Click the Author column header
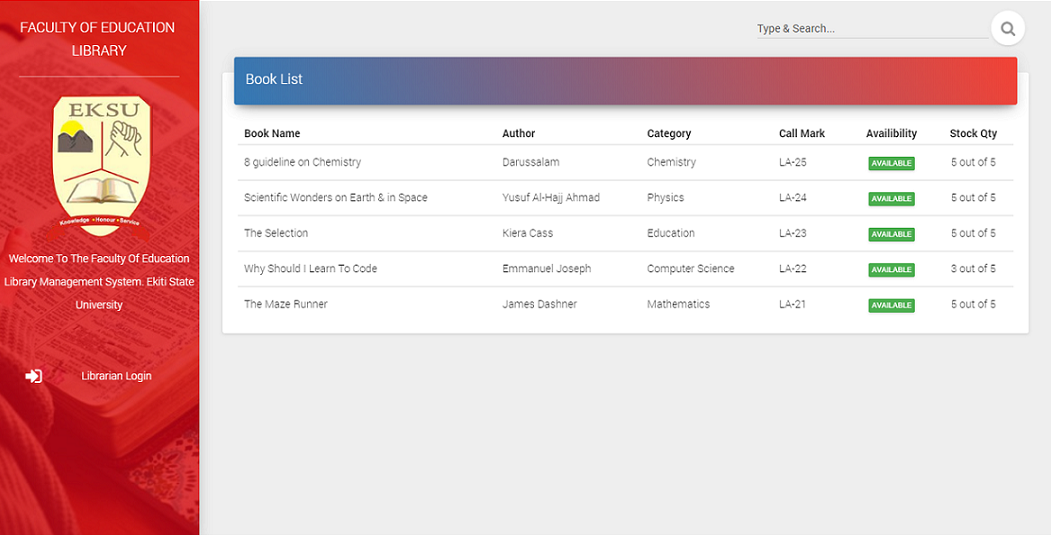Image resolution: width=1051 pixels, height=535 pixels. [519, 133]
